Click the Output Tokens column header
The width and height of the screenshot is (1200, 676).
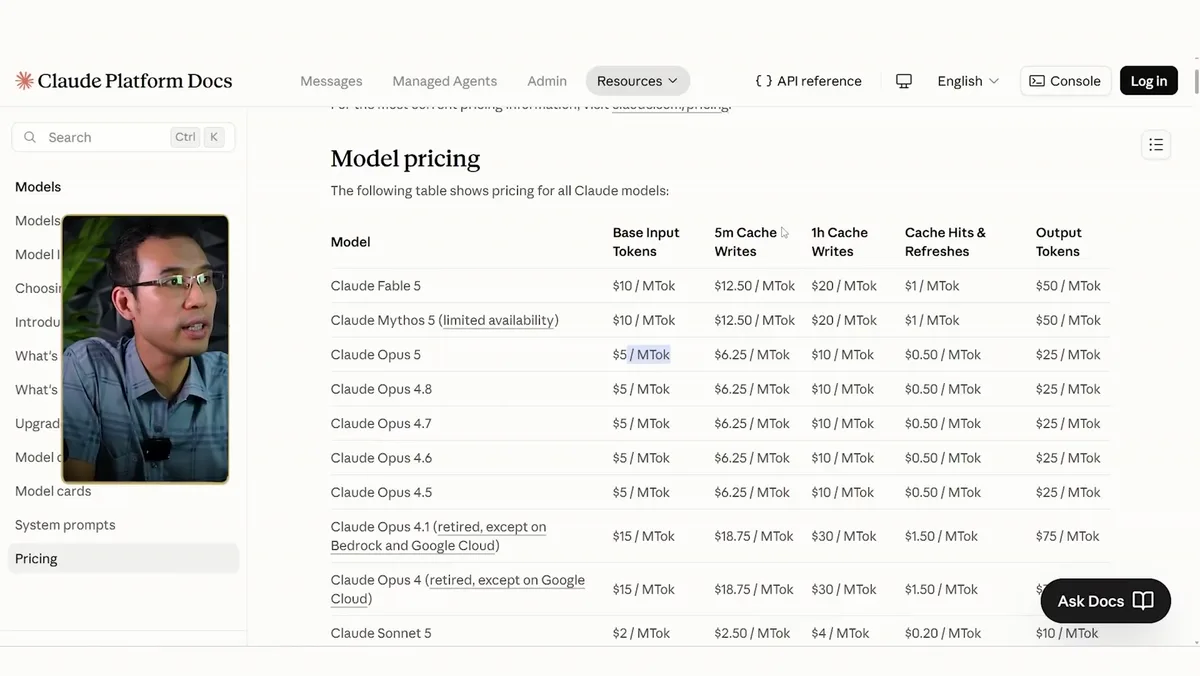pos(1059,242)
